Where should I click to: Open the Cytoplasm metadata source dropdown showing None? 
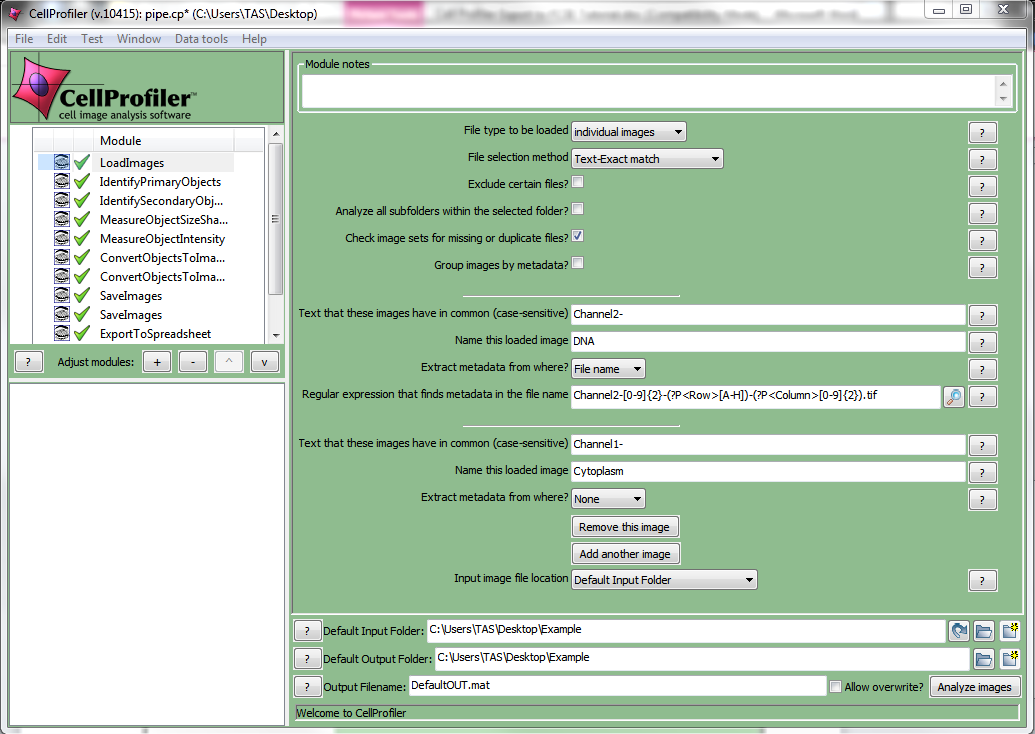608,499
